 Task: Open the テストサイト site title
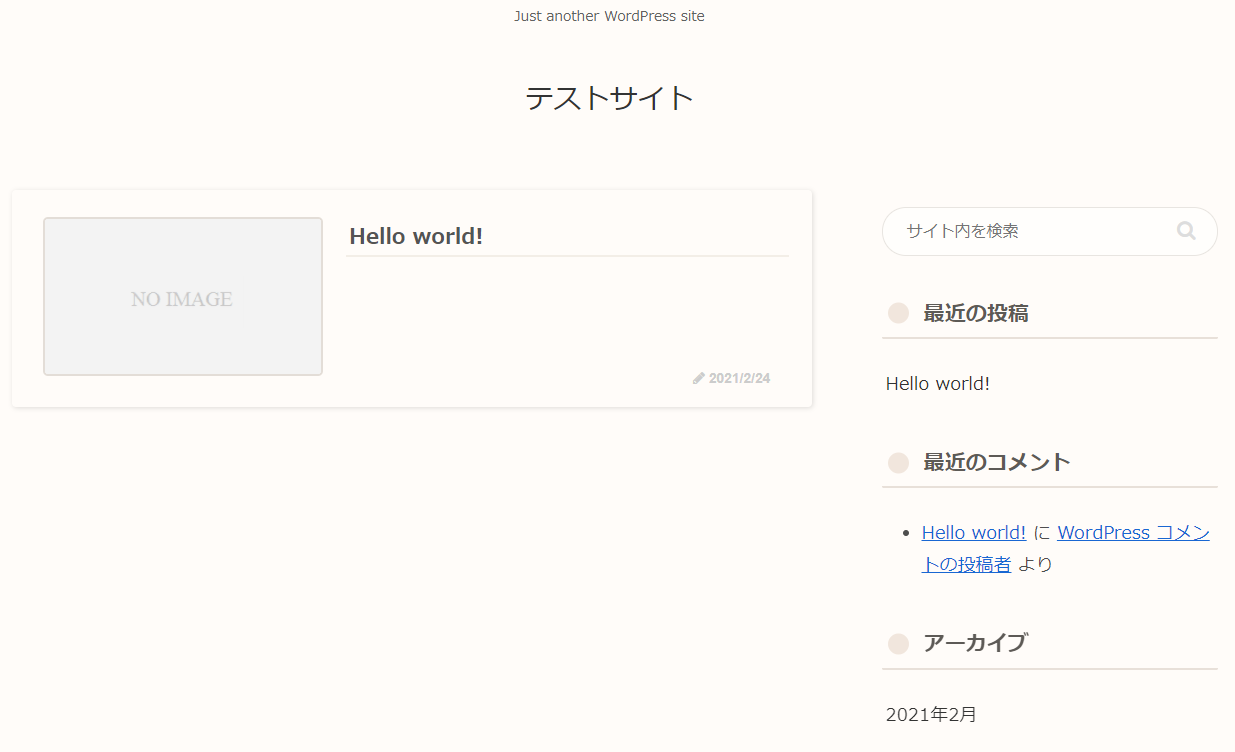[609, 98]
